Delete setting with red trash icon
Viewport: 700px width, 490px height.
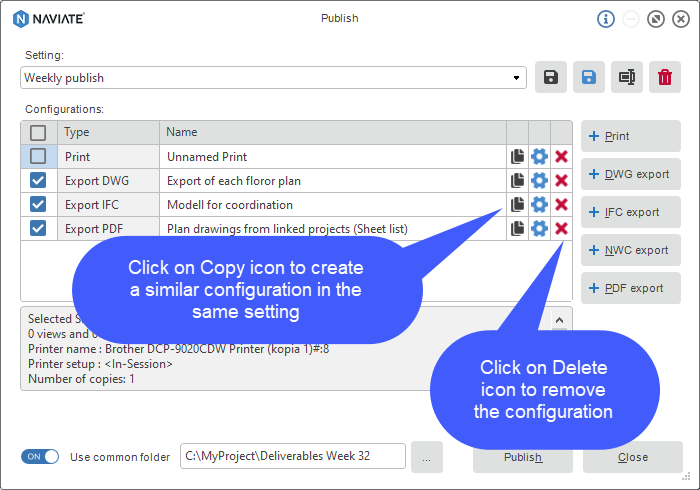coord(664,77)
